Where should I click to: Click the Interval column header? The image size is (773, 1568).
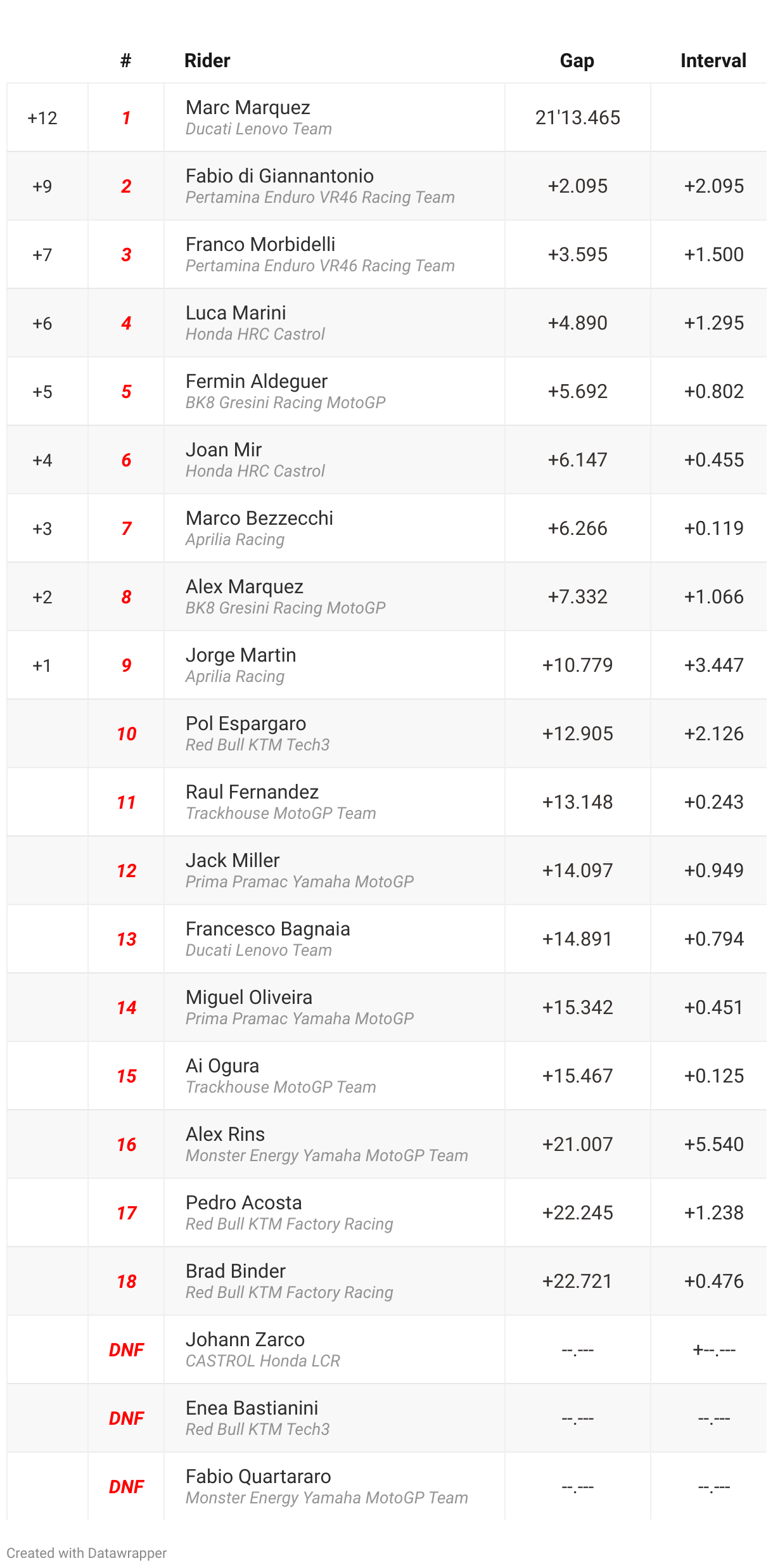(713, 61)
